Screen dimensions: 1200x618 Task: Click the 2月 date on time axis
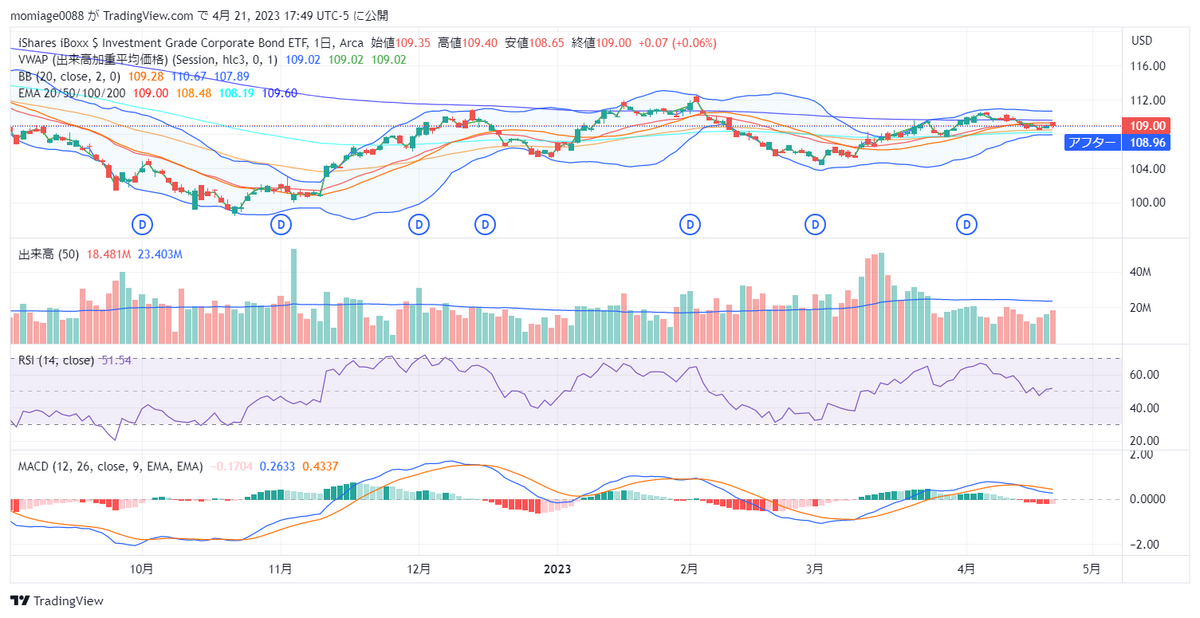click(x=689, y=569)
